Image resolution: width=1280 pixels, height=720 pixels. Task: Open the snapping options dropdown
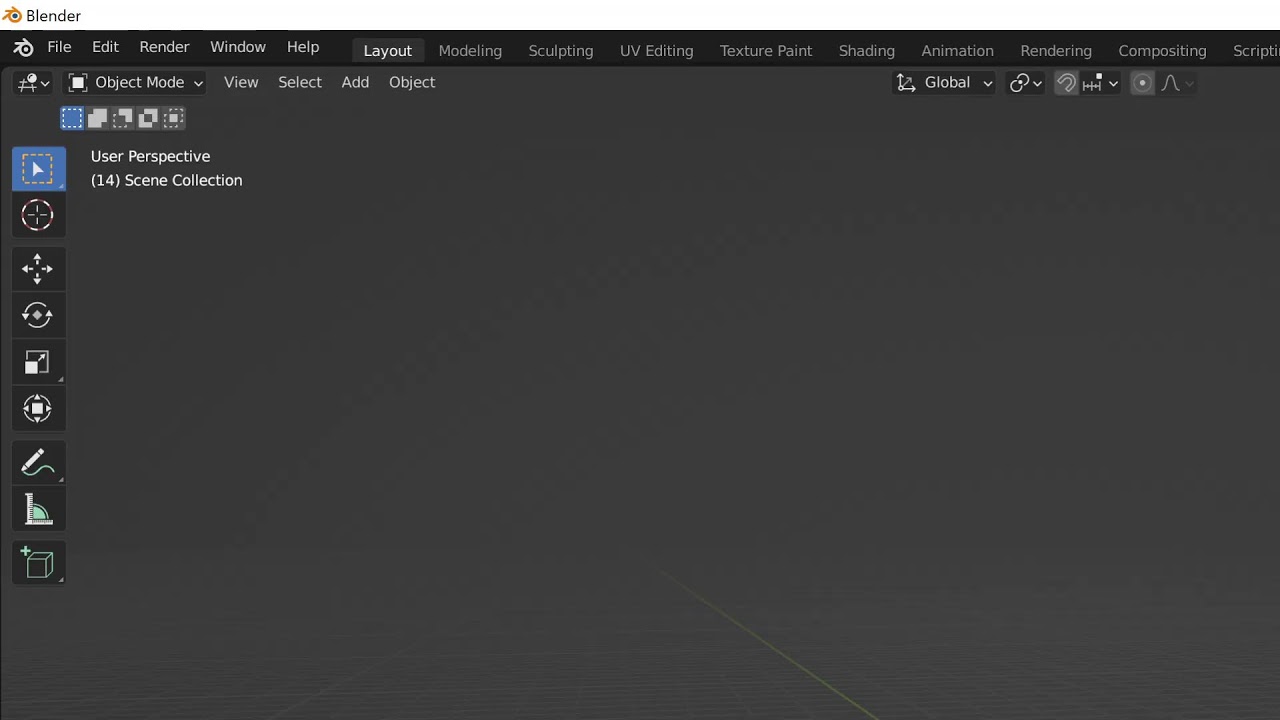coord(1102,83)
